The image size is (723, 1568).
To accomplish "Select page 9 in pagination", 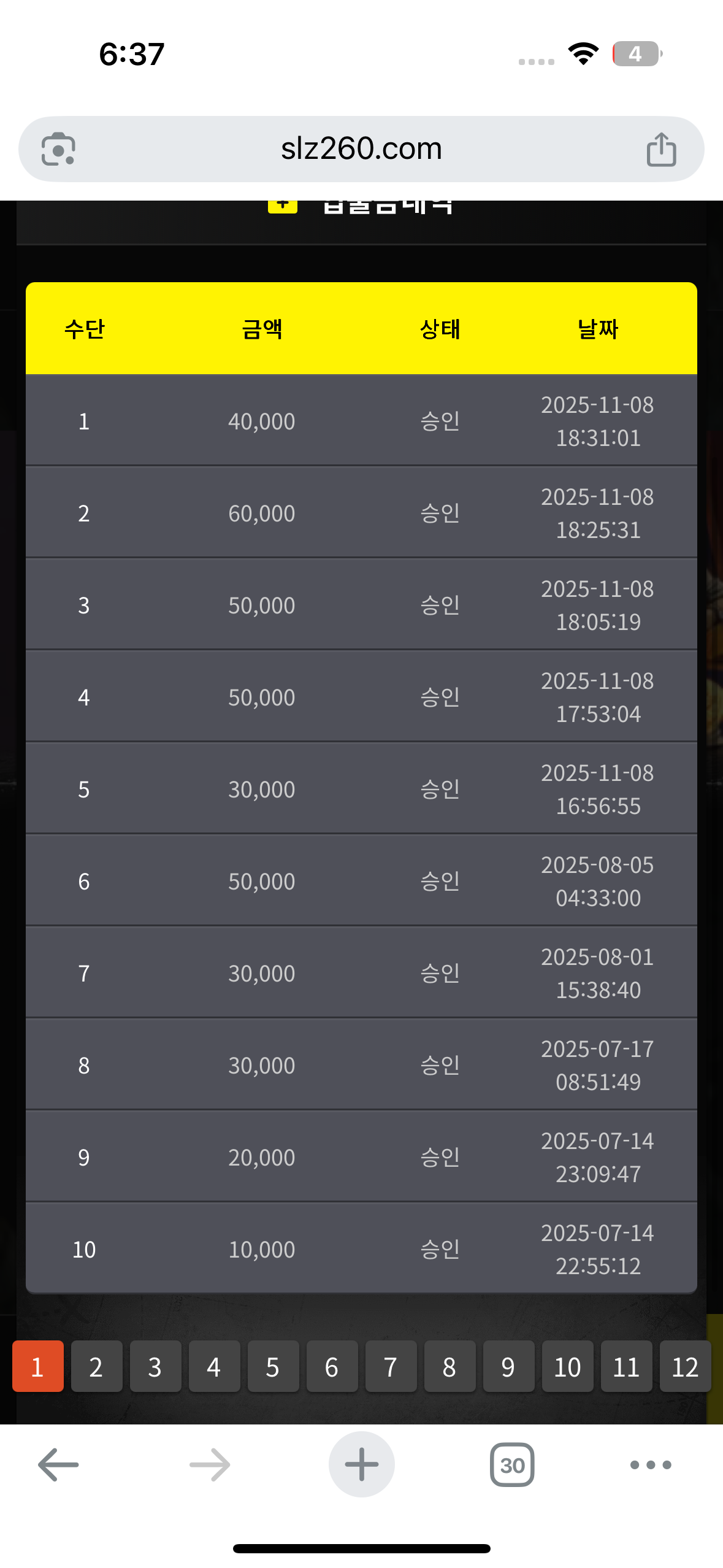I will point(508,1367).
